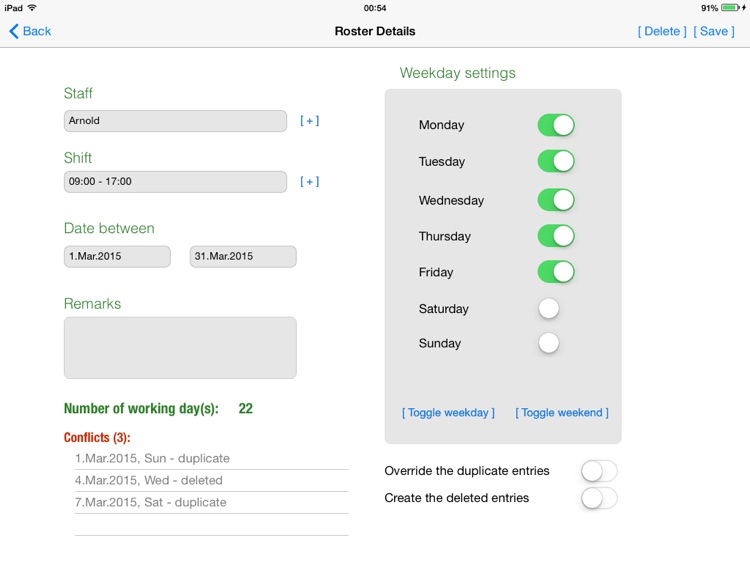The width and height of the screenshot is (750, 563).
Task: Select conflict 1.Mar.2015, Sun - duplicate
Action: point(211,459)
